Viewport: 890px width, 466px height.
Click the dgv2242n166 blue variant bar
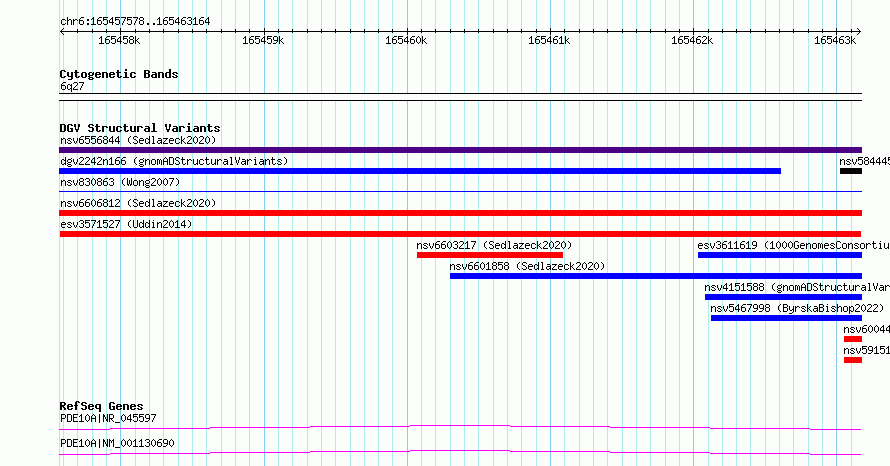coord(420,171)
